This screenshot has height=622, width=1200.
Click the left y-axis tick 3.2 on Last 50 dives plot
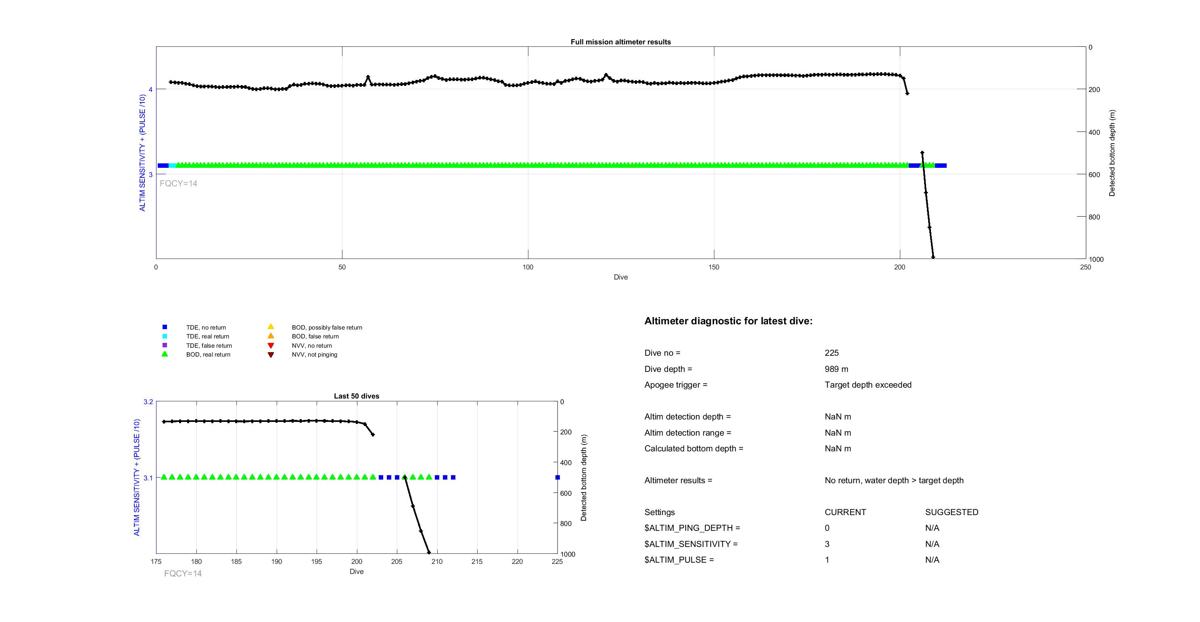tap(148, 402)
